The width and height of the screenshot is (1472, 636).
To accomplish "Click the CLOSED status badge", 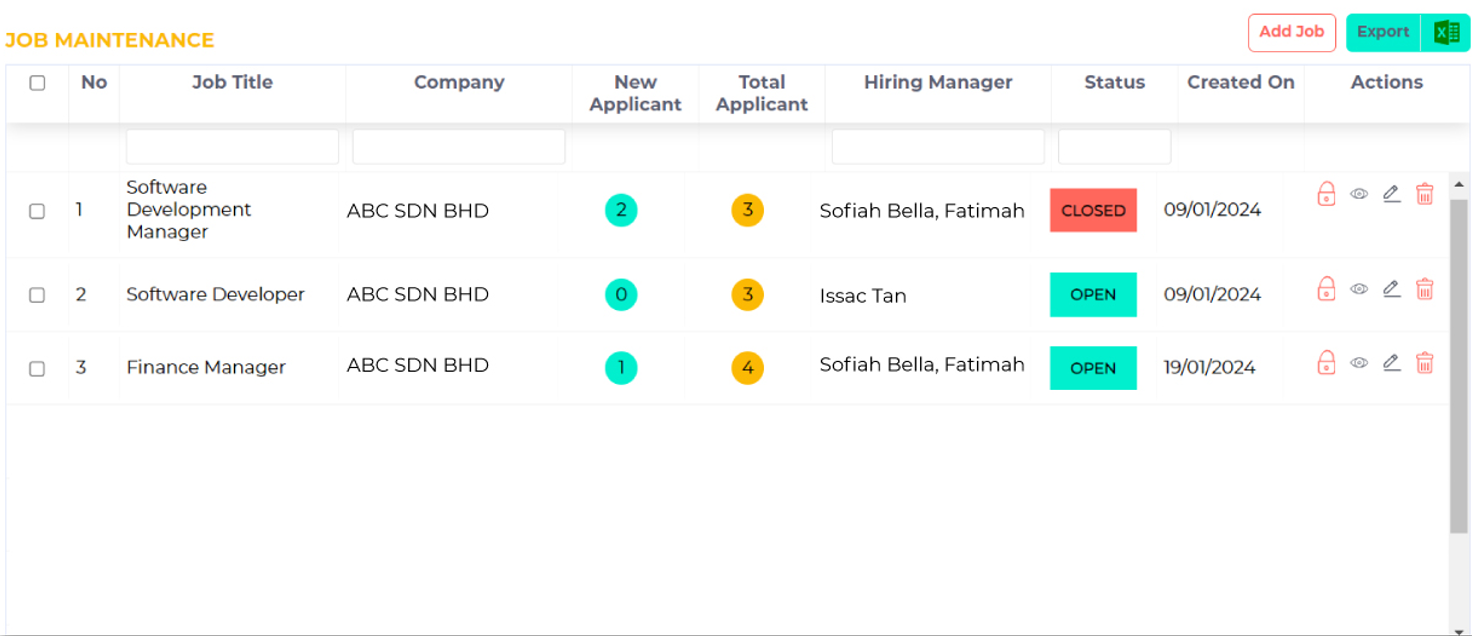I will coord(1092,210).
